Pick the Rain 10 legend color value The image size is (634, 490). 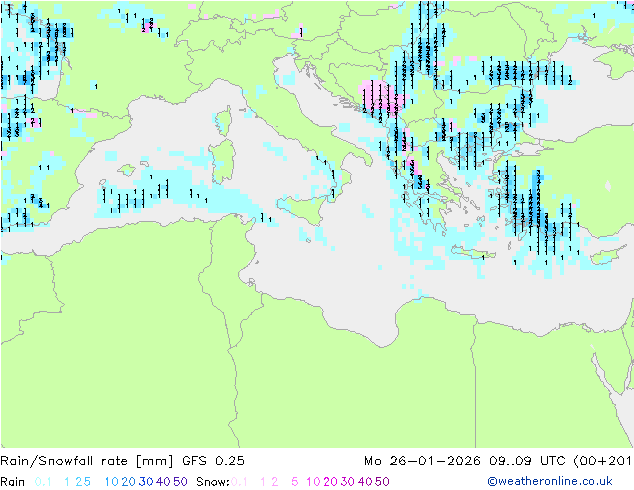pos(111,482)
